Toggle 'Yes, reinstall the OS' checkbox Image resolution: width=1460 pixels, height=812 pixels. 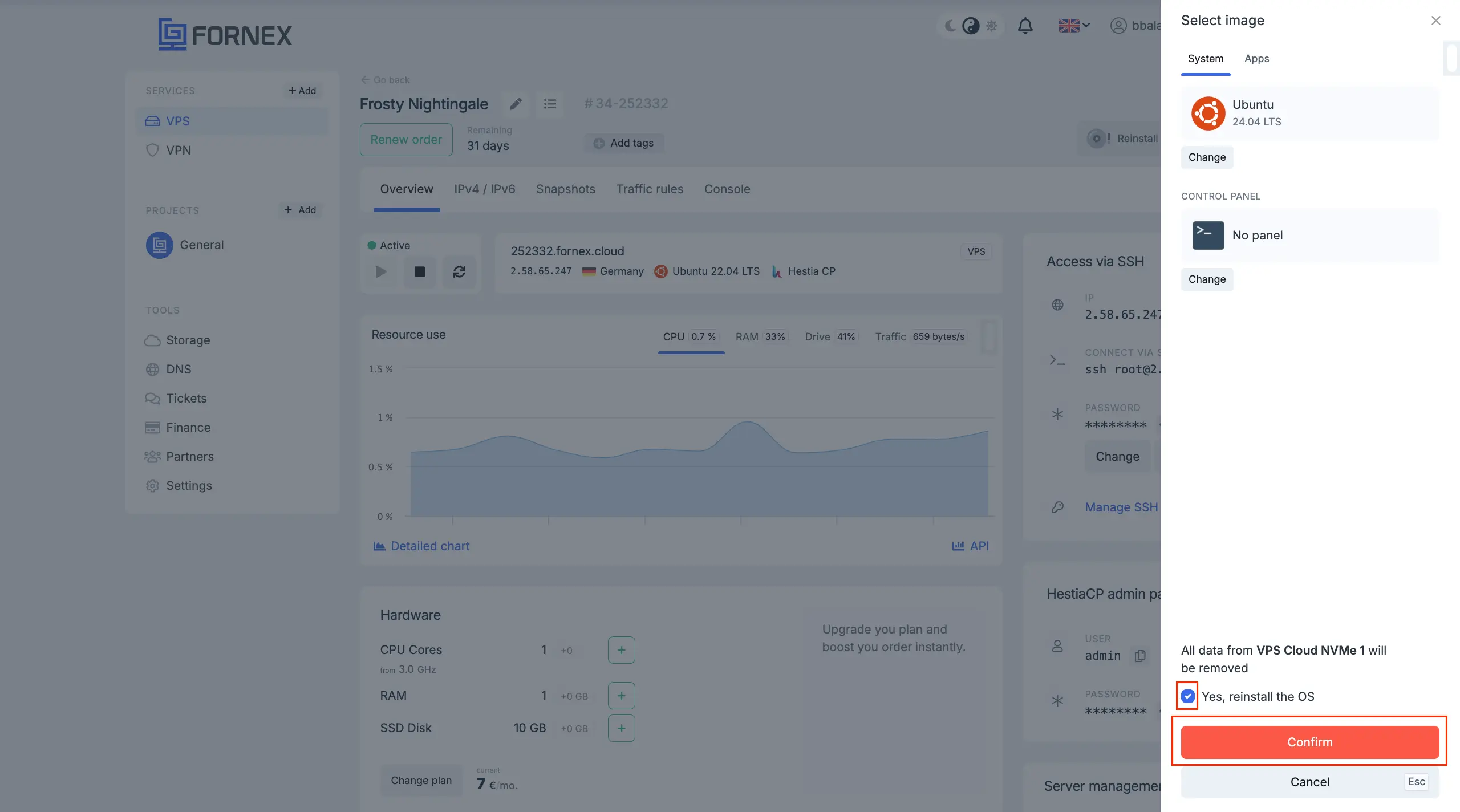[1188, 696]
